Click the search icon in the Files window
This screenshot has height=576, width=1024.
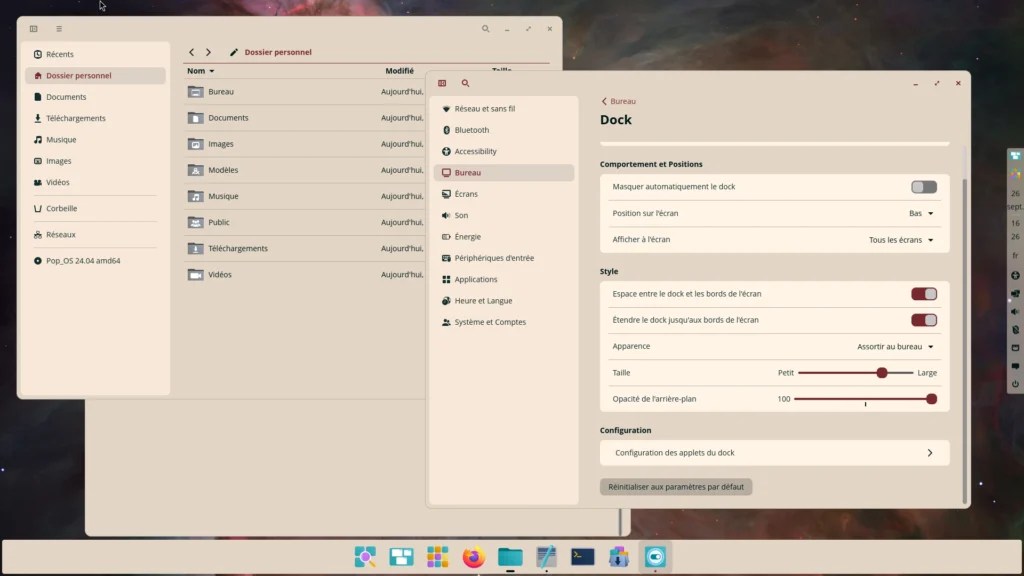(485, 29)
